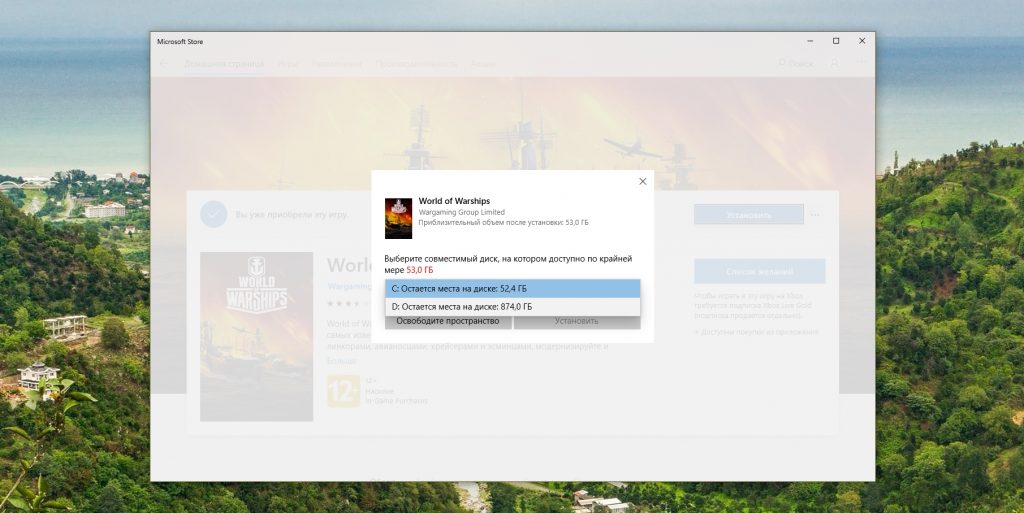The image size is (1024, 513).
Task: Click the ellipsis beside the page install button
Action: tap(816, 215)
